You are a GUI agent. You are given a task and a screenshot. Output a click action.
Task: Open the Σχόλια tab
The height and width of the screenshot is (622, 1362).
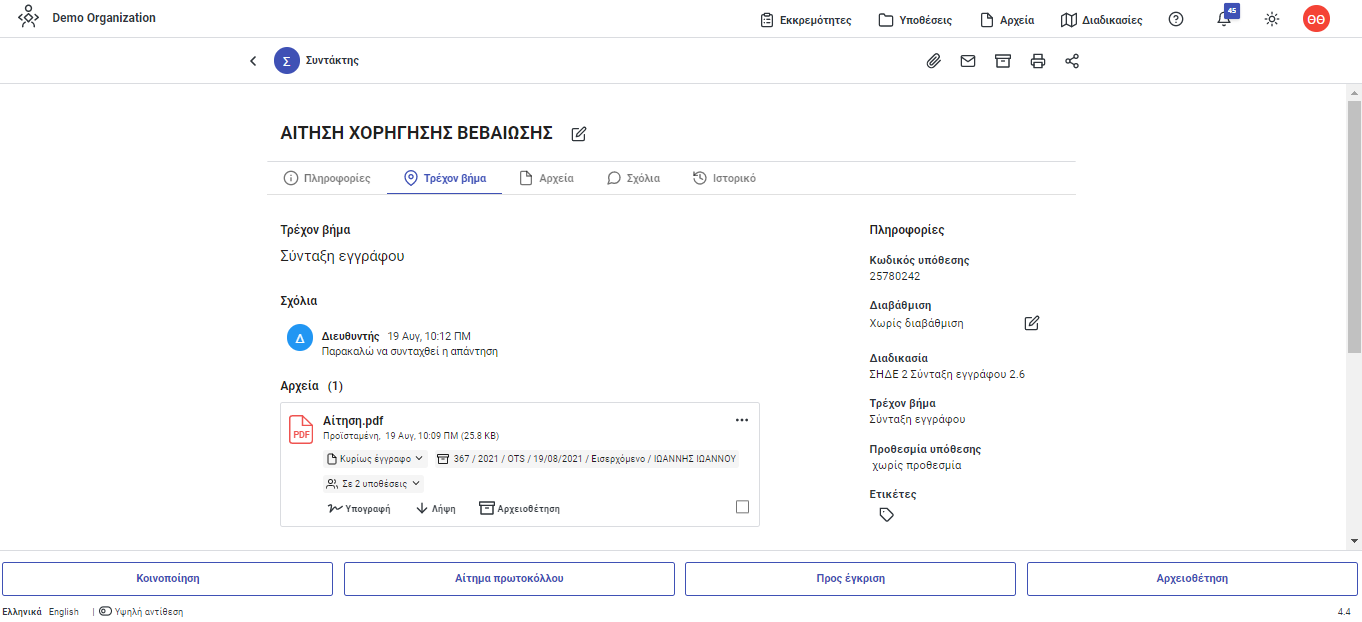(x=634, y=178)
